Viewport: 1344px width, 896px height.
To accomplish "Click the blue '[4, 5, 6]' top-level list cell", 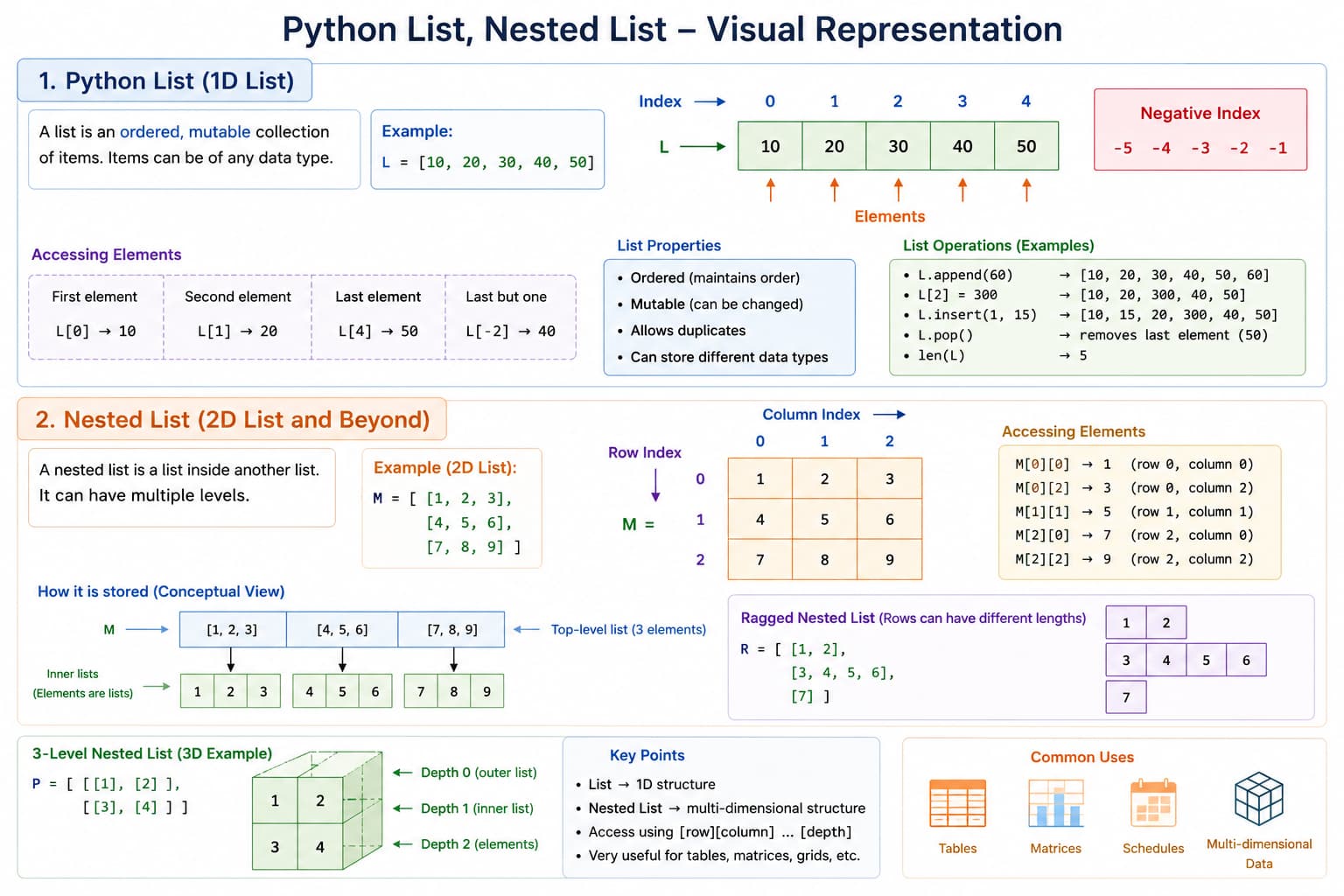I will point(342,629).
